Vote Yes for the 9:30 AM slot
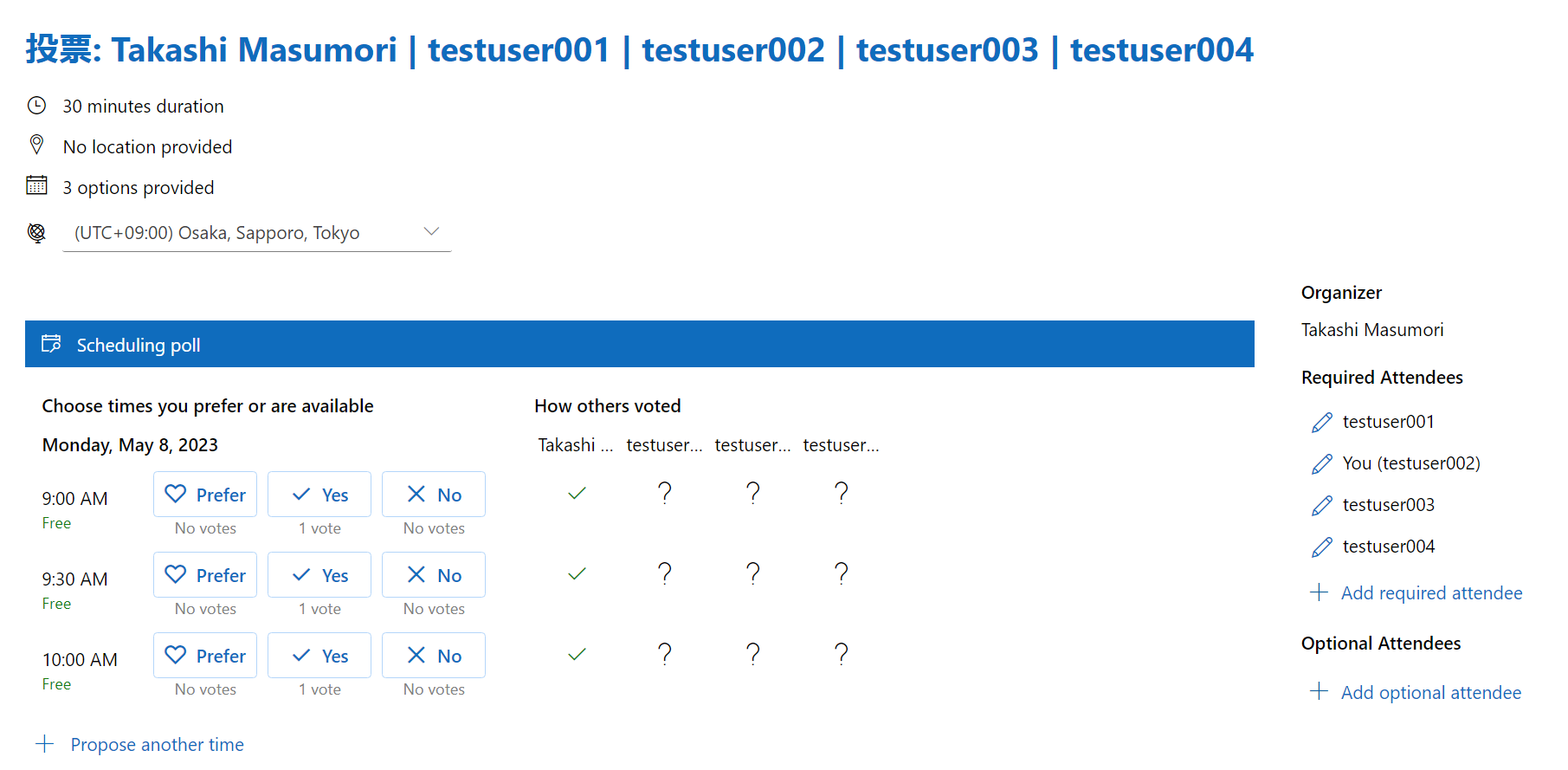 coord(319,575)
